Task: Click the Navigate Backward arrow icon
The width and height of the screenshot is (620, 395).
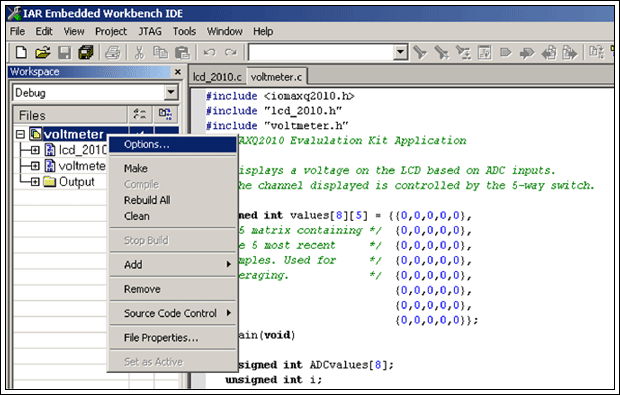Action: click(549, 52)
